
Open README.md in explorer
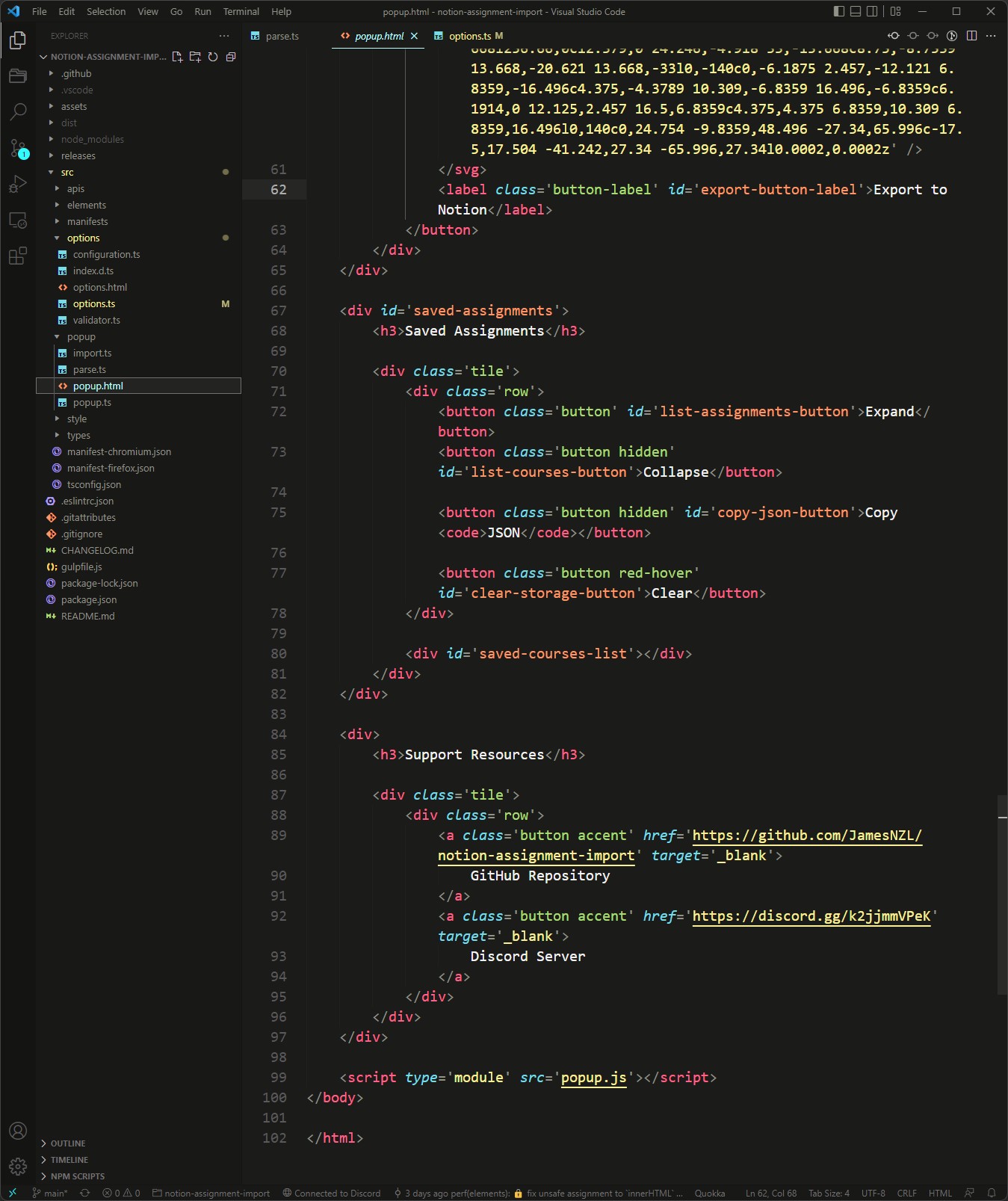[87, 616]
